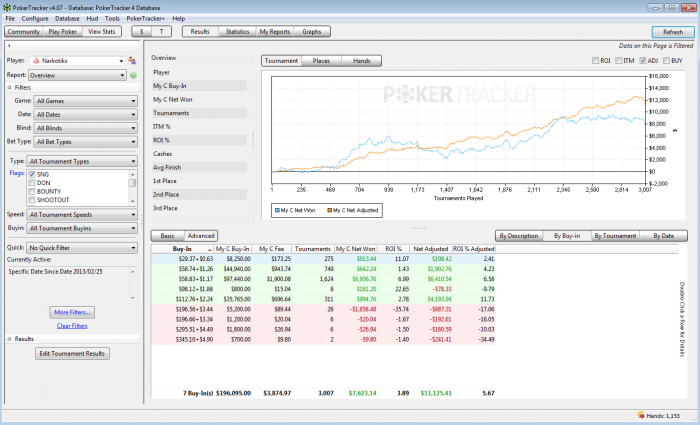Show the Hands graph tab
This screenshot has height=425, width=700.
click(362, 61)
